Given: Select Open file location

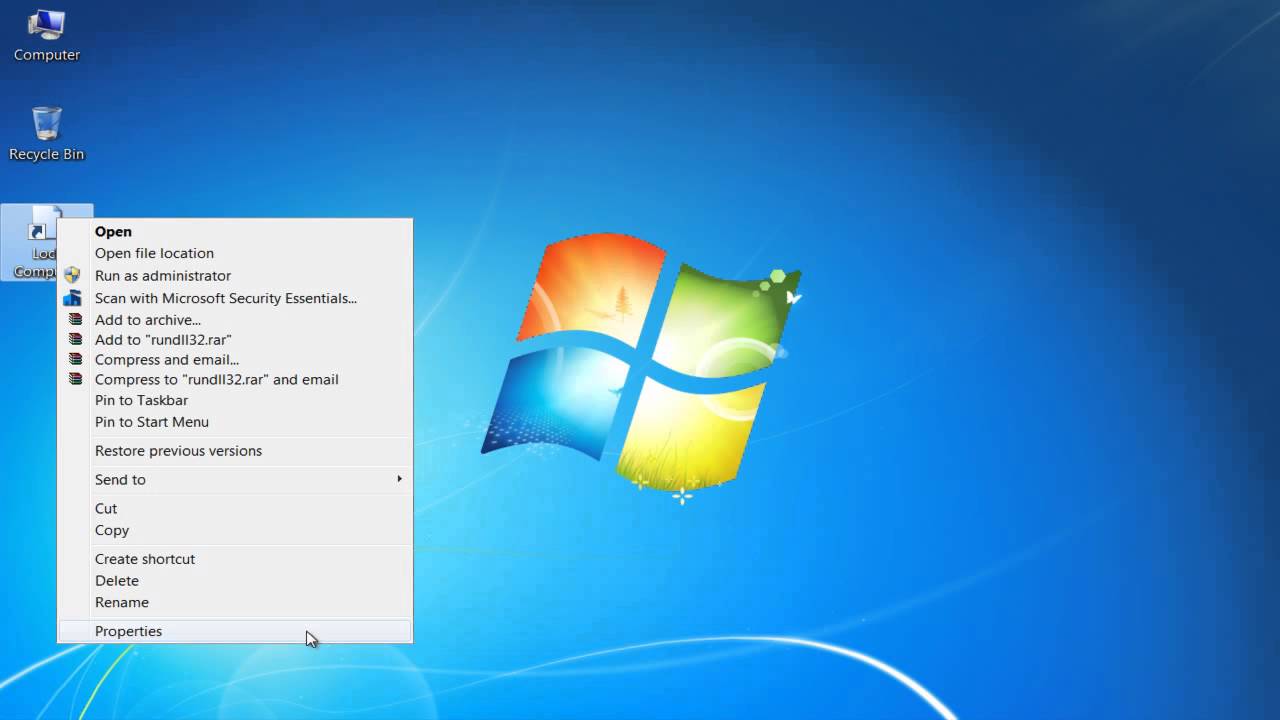Looking at the screenshot, I should tap(235, 253).
